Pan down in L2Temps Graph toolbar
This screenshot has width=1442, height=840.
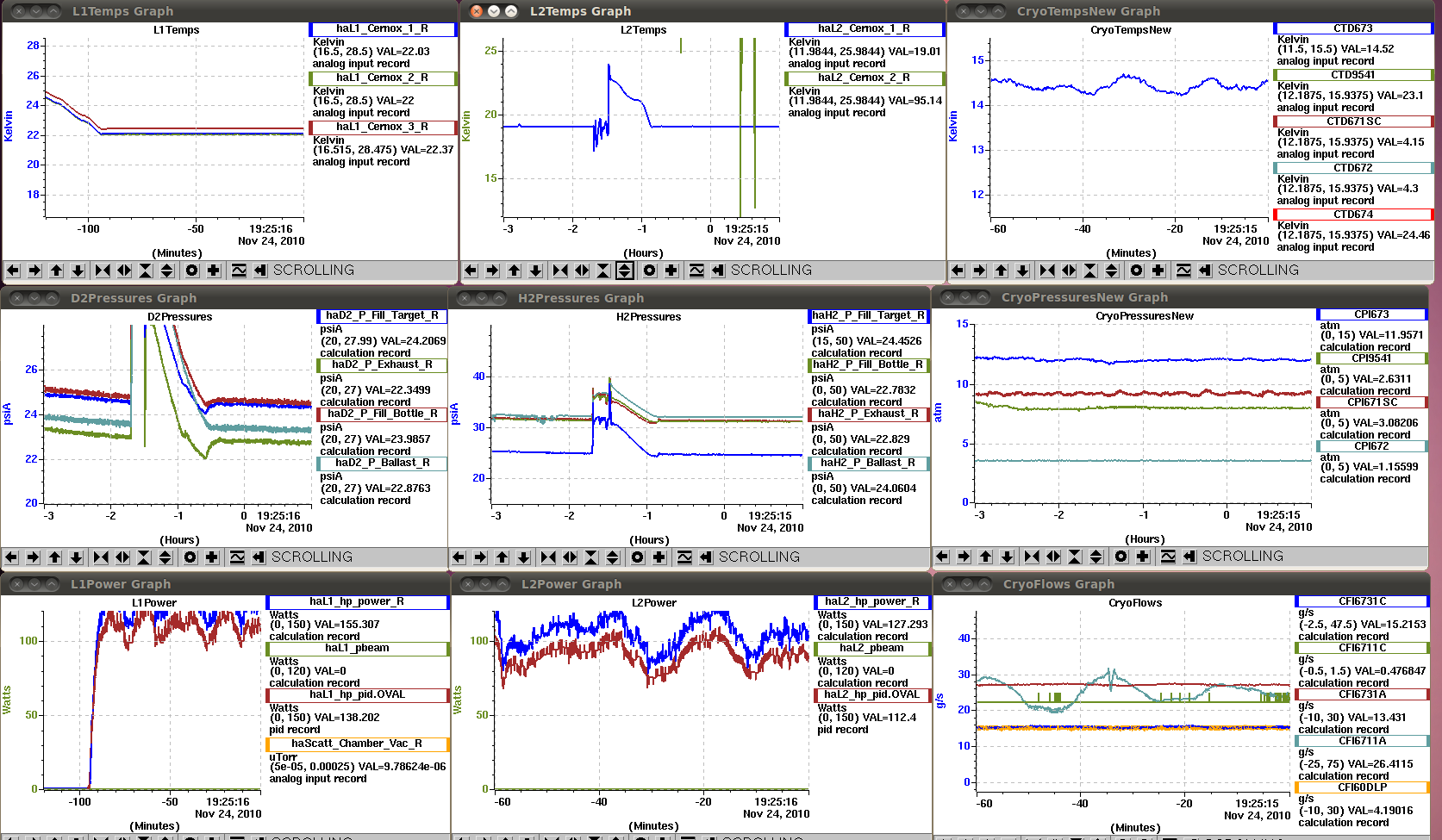(536, 271)
